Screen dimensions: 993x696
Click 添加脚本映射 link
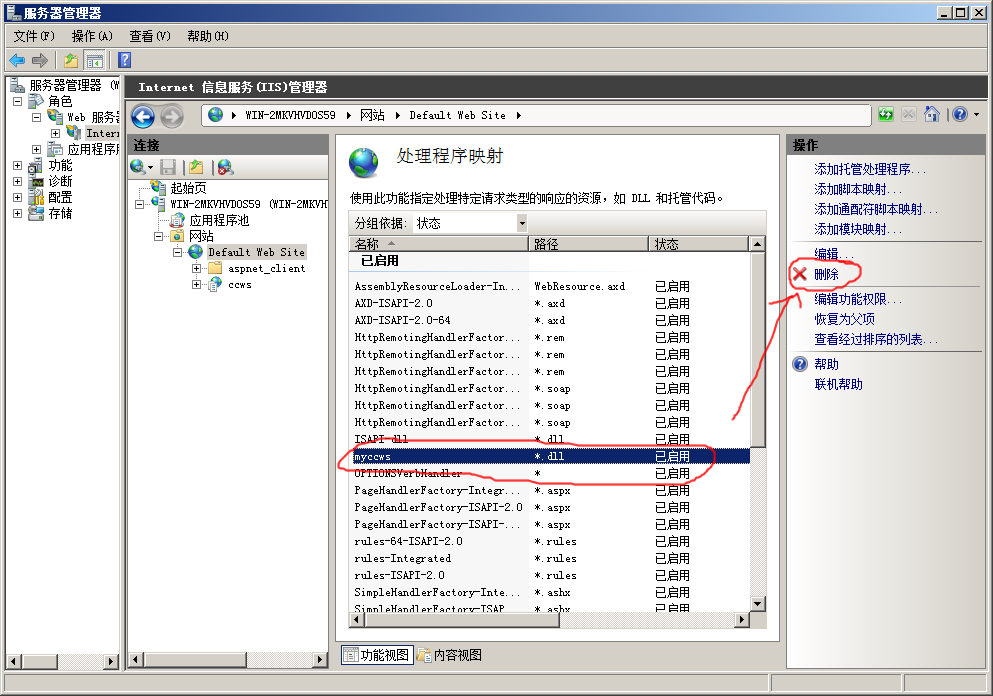[x=857, y=189]
